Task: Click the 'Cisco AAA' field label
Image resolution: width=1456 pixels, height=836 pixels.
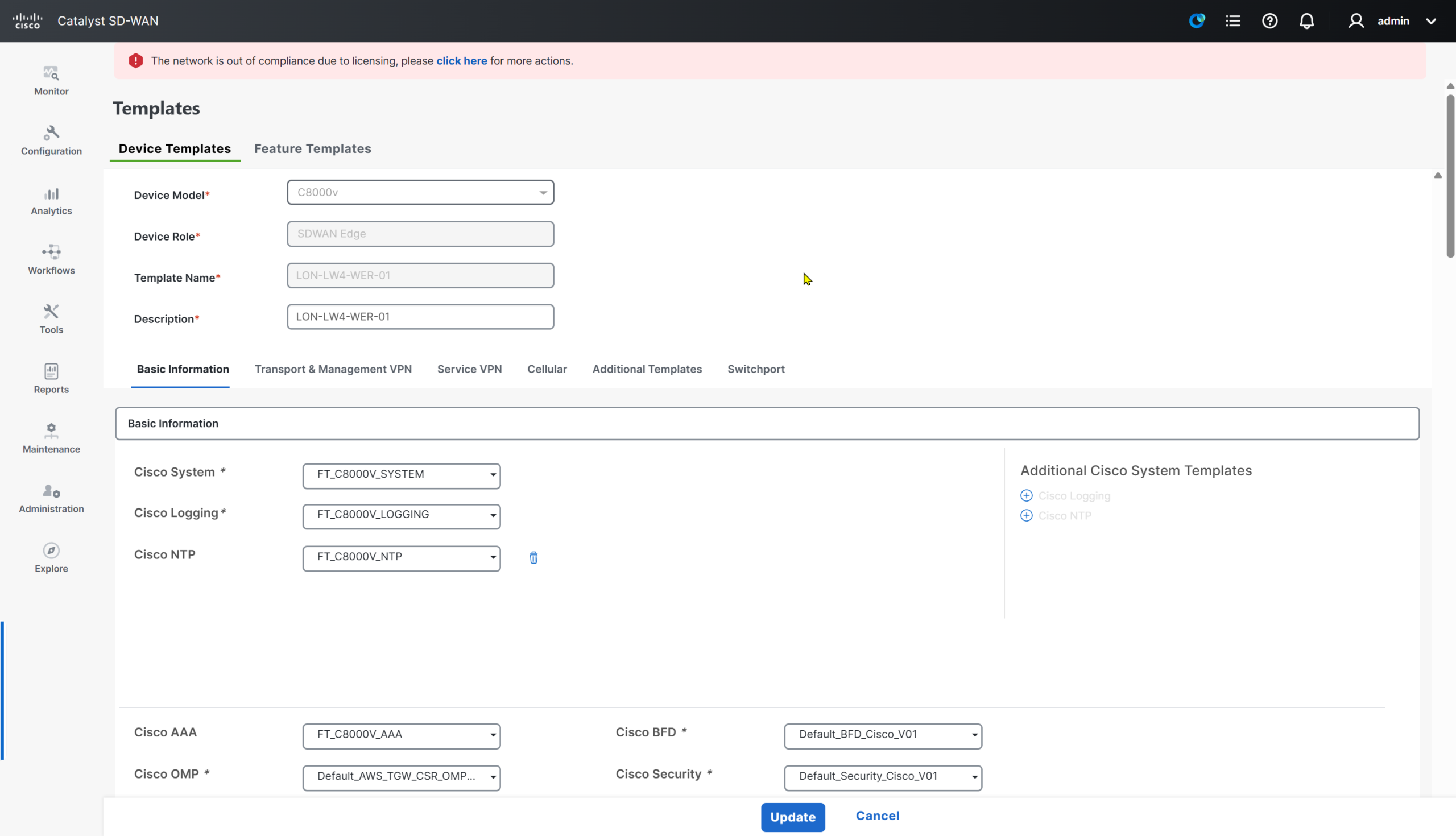Action: click(x=166, y=732)
